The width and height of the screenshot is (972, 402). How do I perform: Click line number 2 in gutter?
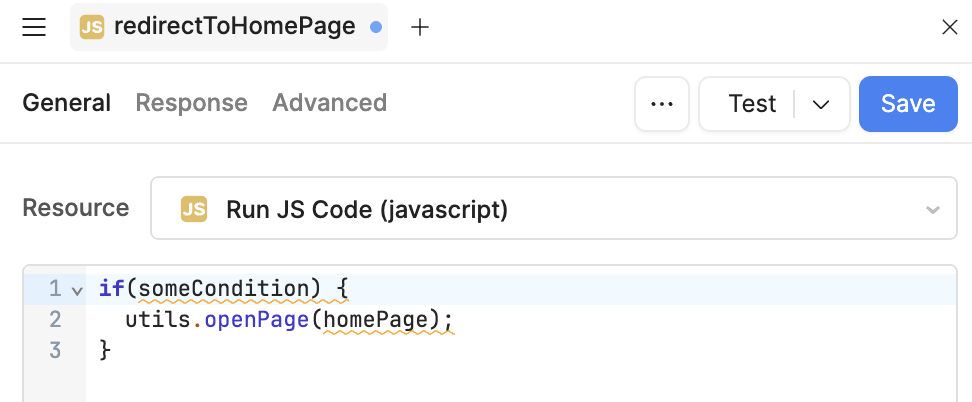coord(54,320)
